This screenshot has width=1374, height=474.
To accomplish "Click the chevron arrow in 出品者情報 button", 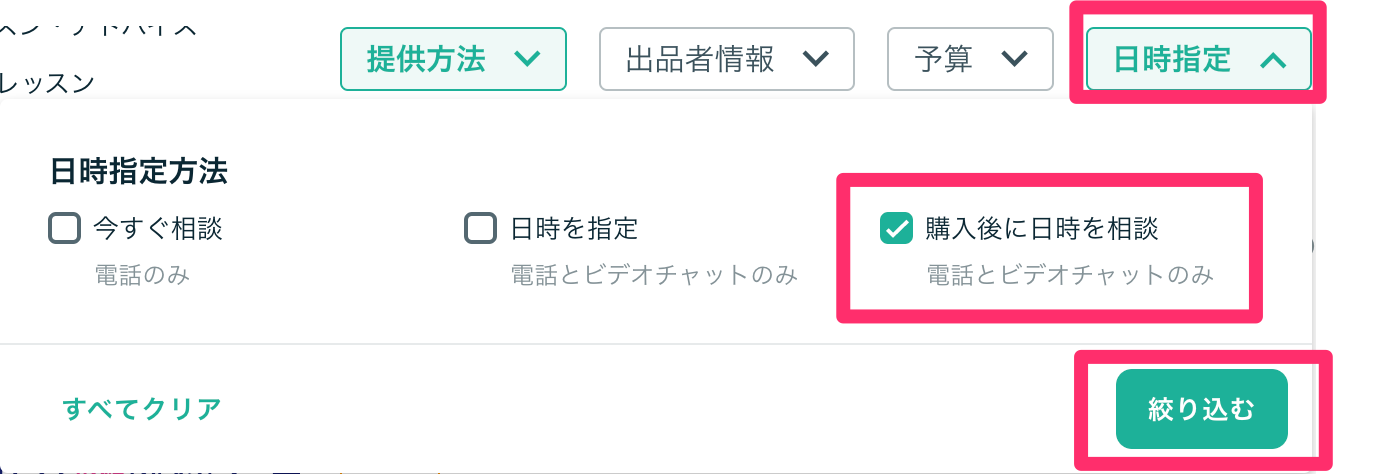I will coord(815,60).
